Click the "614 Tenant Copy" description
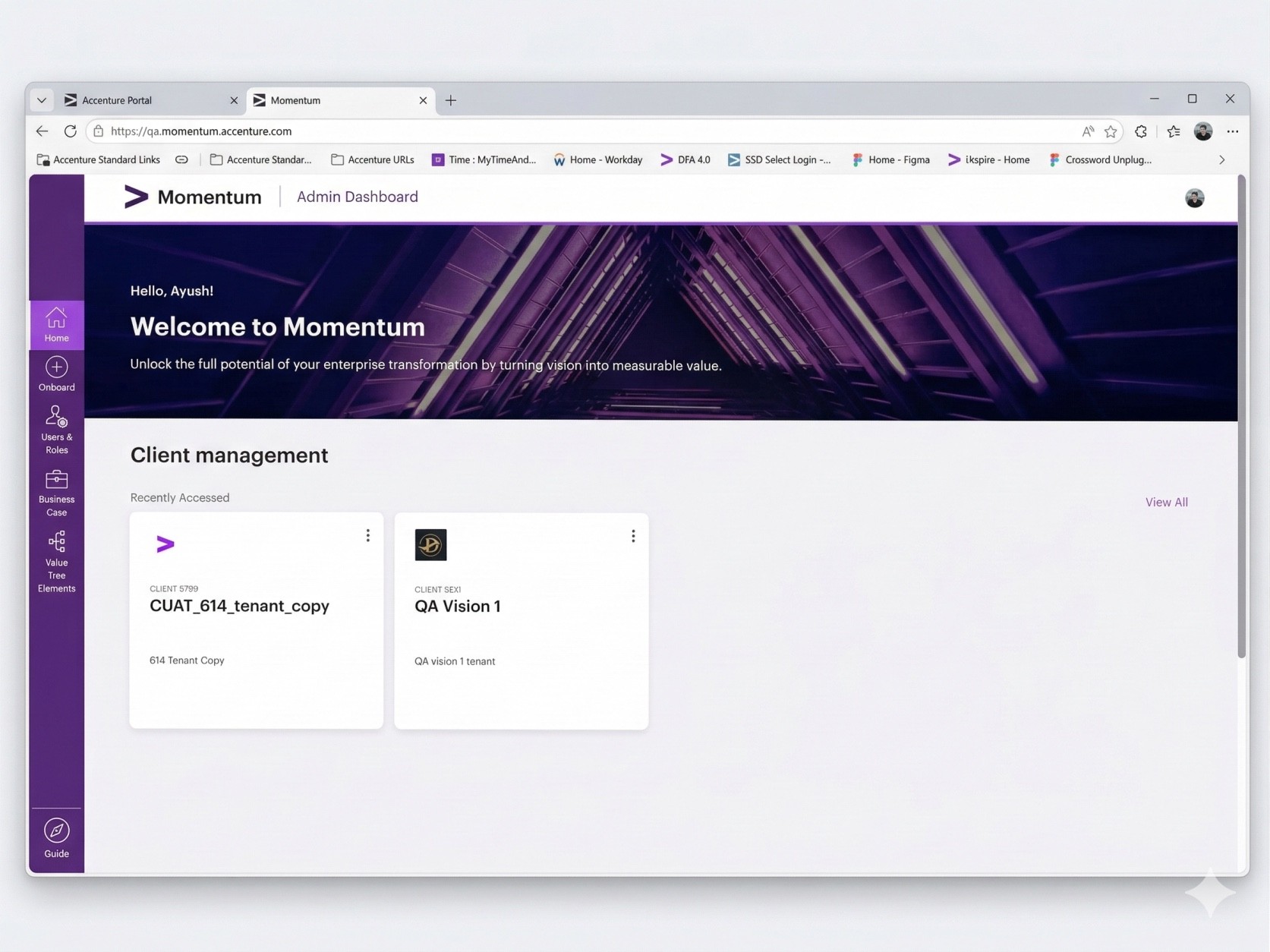The image size is (1270, 952). click(187, 660)
